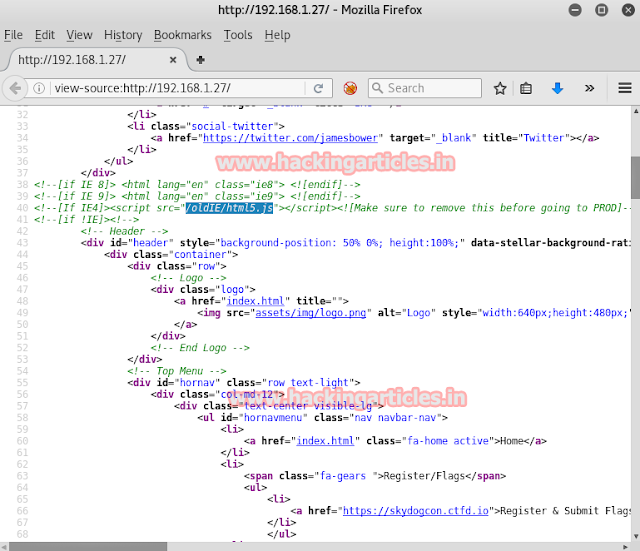Image resolution: width=640 pixels, height=551 pixels.
Task: Click the NoScript blocked icon
Action: [x=350, y=88]
